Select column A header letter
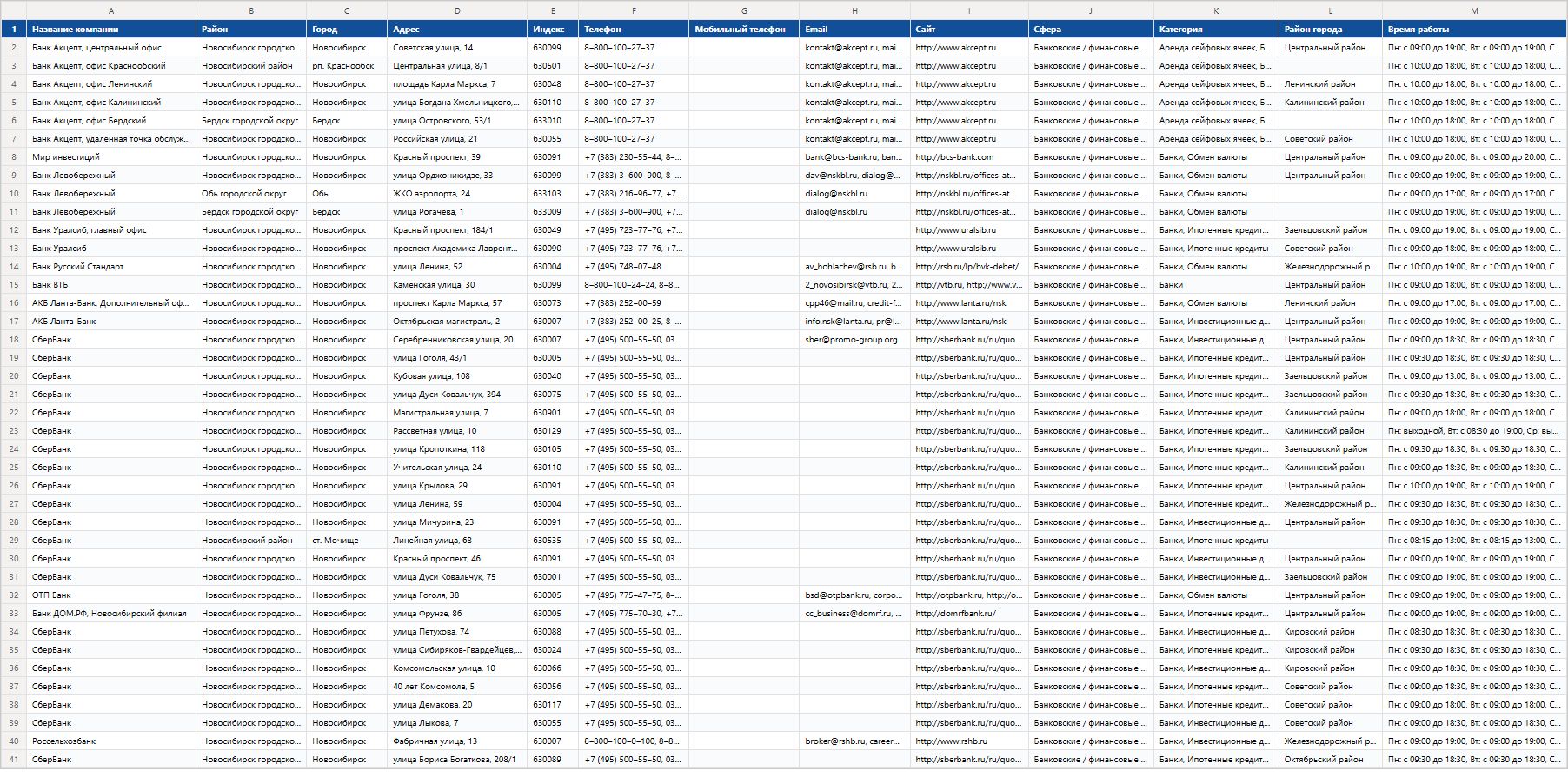Viewport: 1568px width, 784px height. [111, 10]
